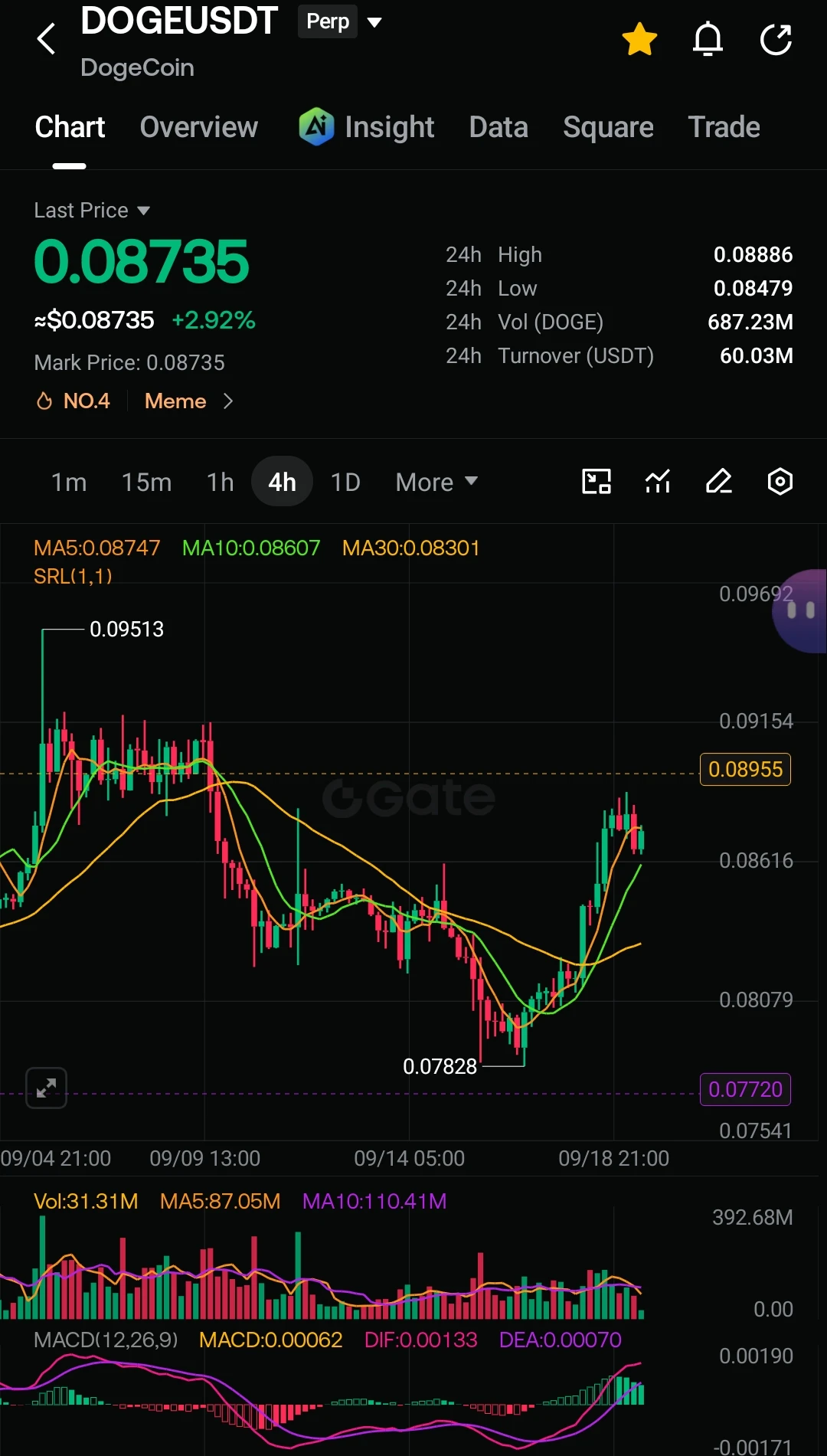Tap the 0.09513 high price marker
The image size is (827, 1456).
(126, 629)
